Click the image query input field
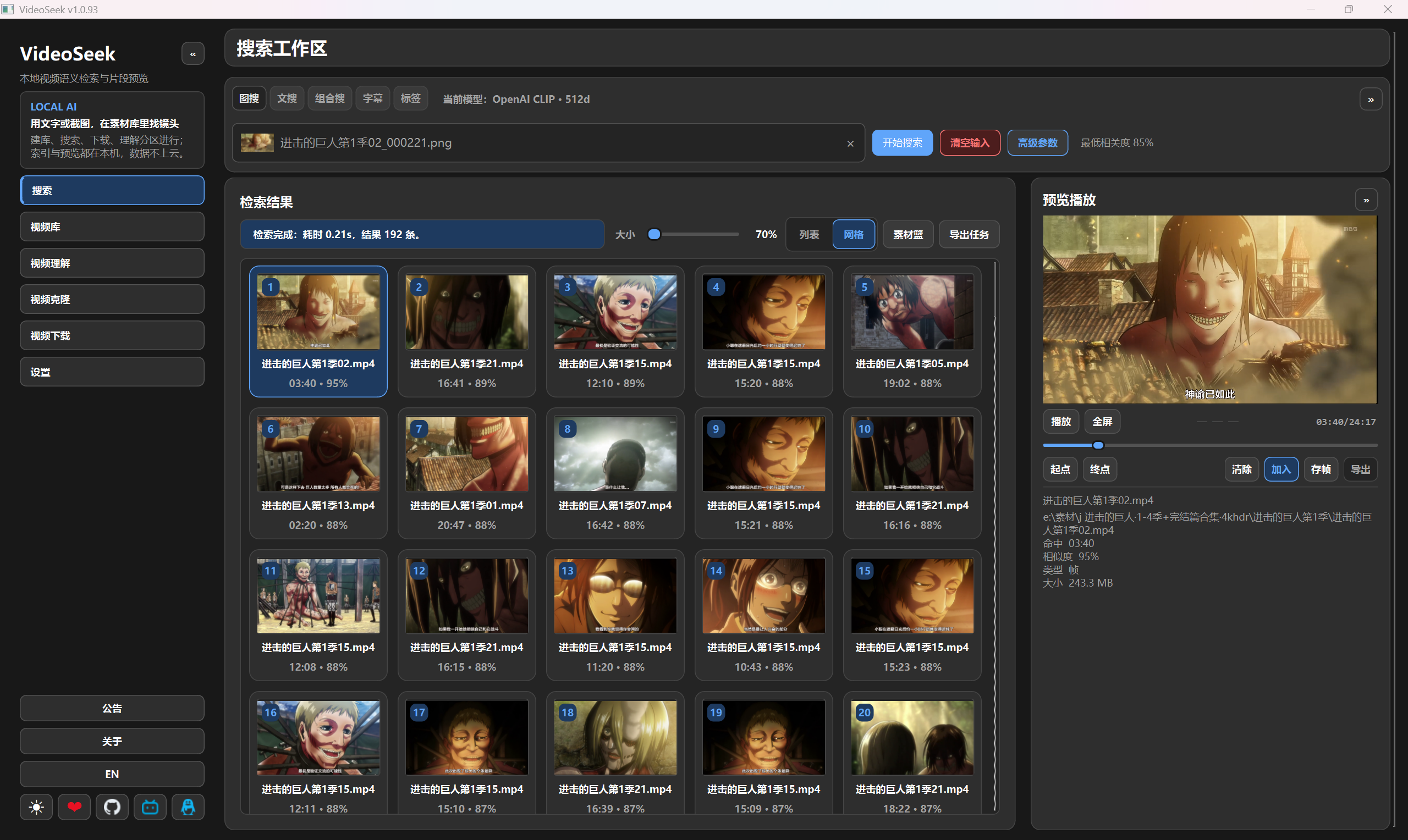1408x840 pixels. point(548,142)
